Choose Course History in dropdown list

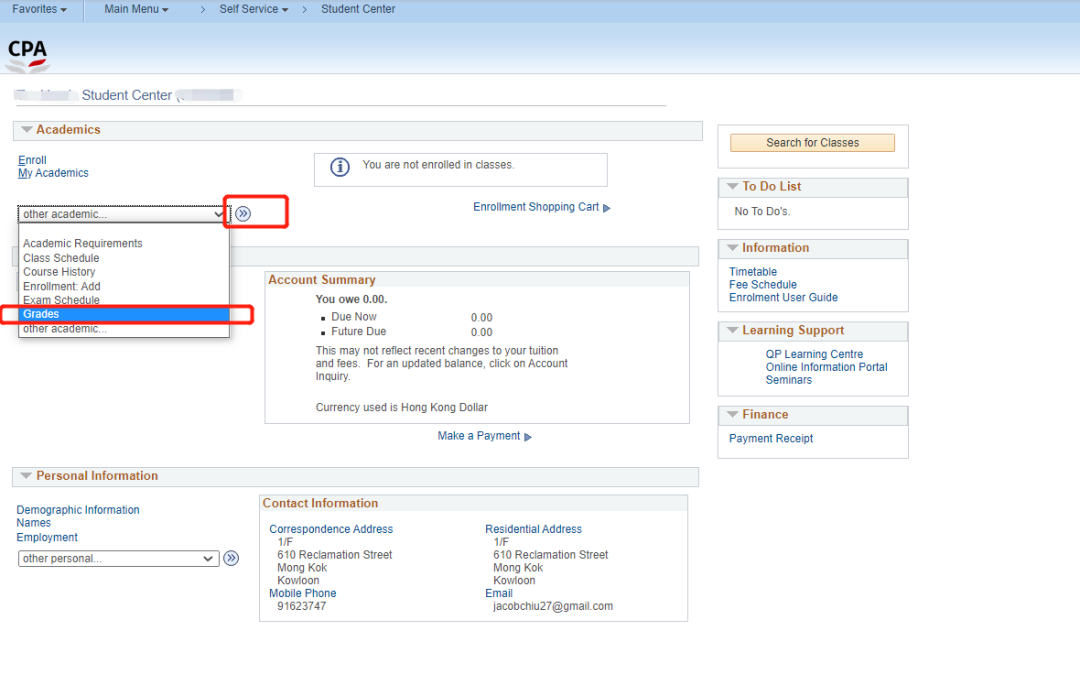pyautogui.click(x=59, y=272)
